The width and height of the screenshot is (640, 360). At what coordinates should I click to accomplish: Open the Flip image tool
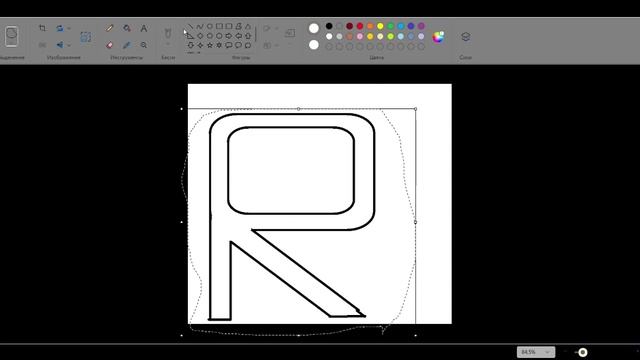pyautogui.click(x=60, y=45)
